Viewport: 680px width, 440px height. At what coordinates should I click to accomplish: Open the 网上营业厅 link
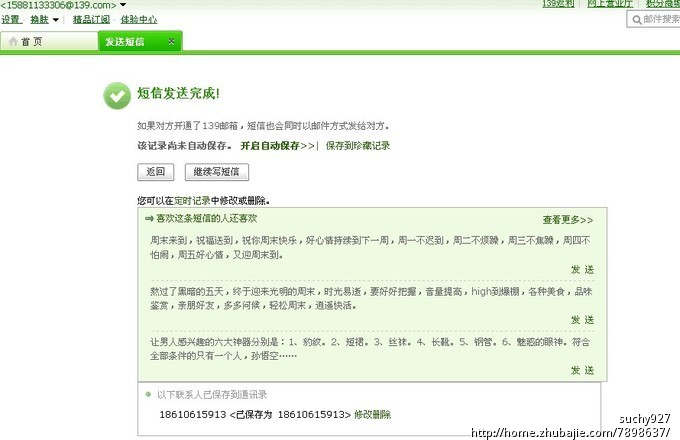pyautogui.click(x=610, y=4)
